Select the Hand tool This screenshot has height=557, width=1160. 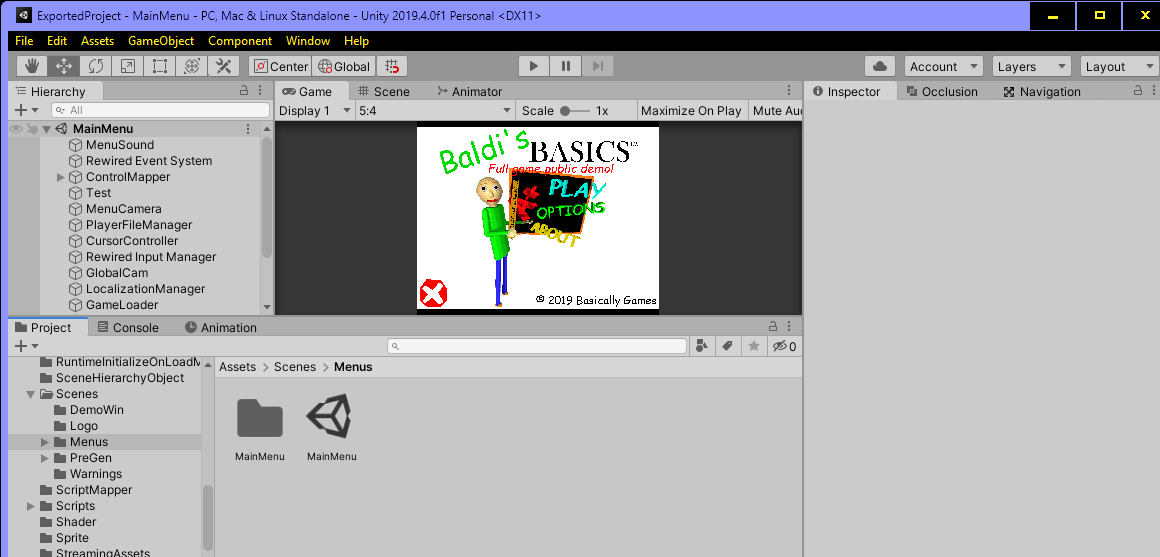coord(32,66)
